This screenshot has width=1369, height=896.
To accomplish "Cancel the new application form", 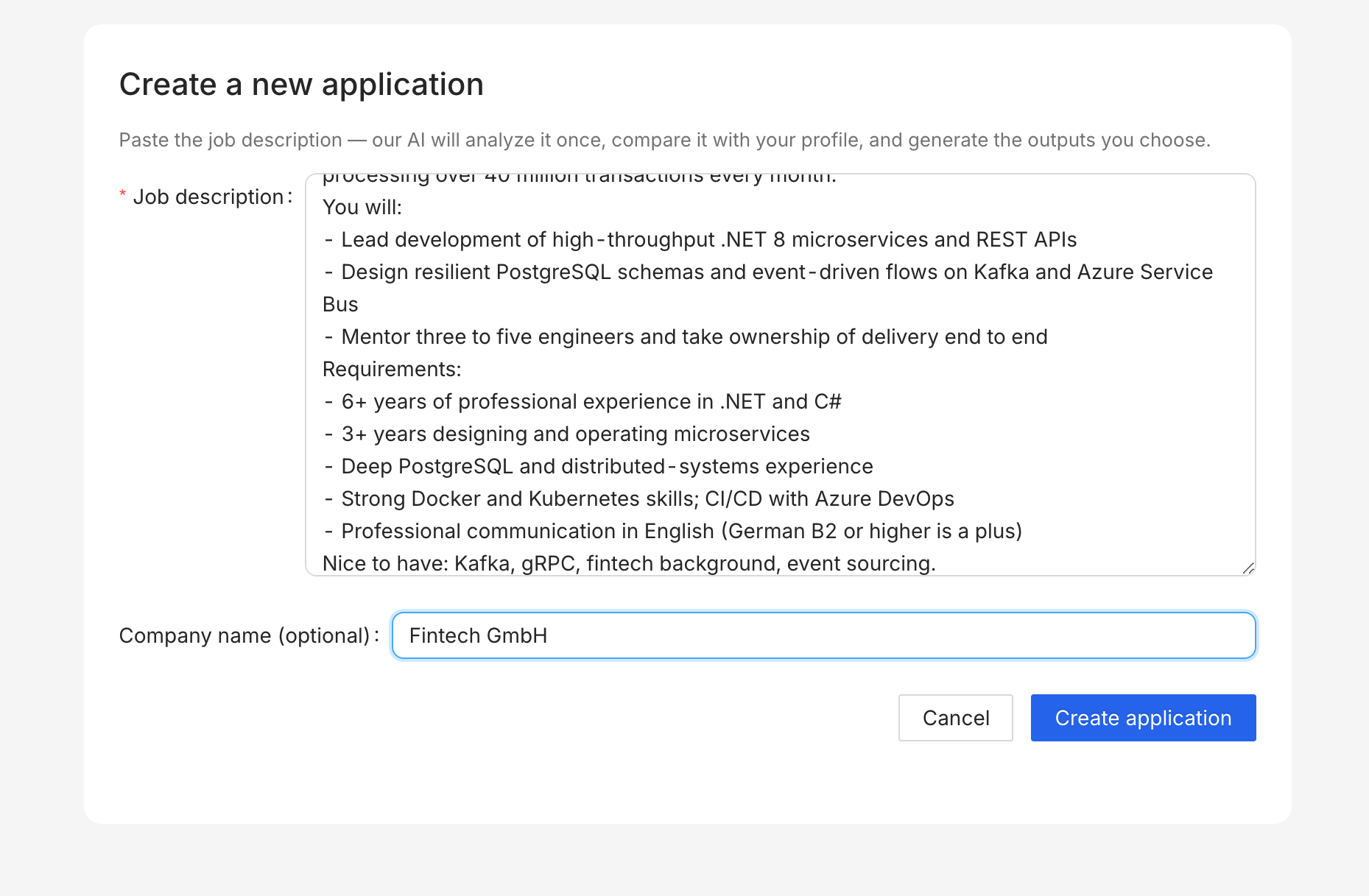I will click(x=956, y=718).
